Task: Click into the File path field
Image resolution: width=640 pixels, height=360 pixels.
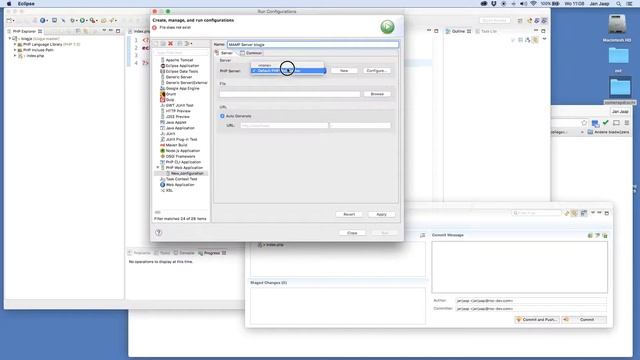Action: (290, 94)
